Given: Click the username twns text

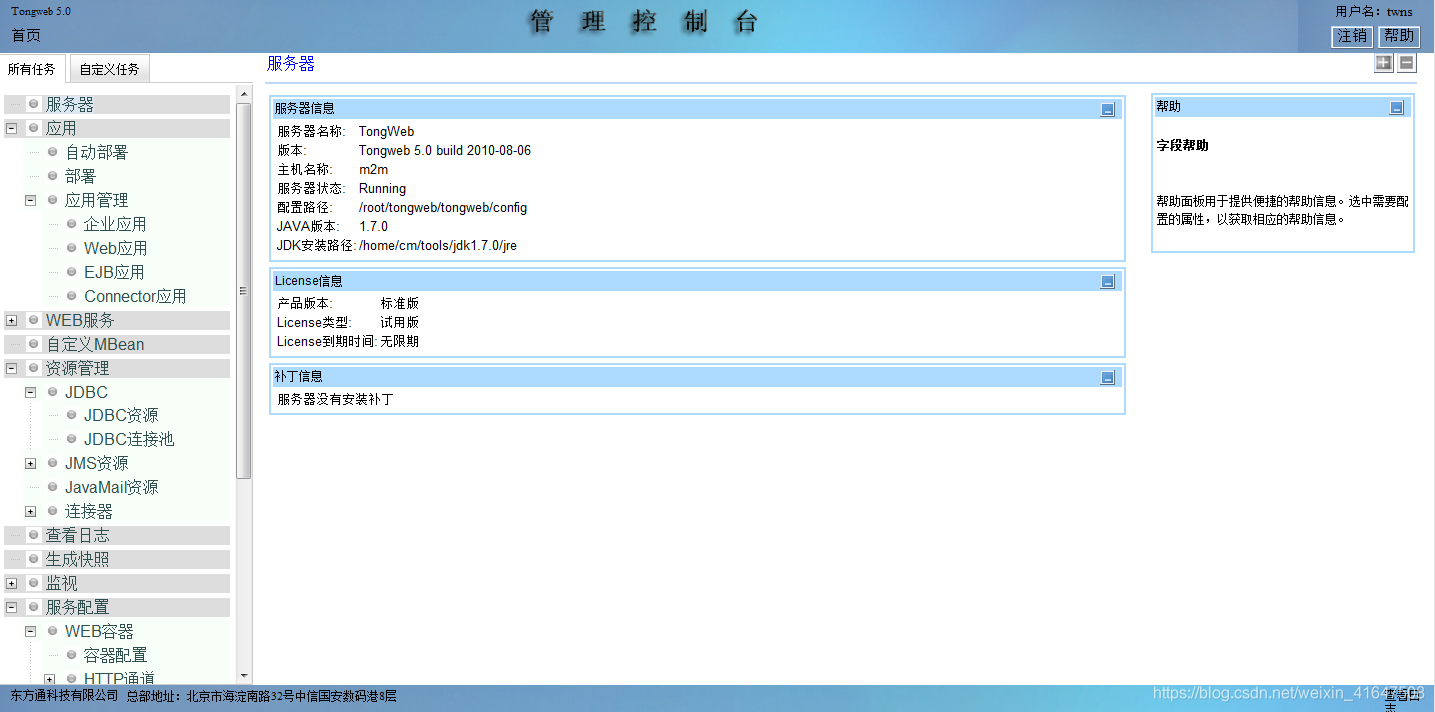Looking at the screenshot, I should (x=1399, y=12).
